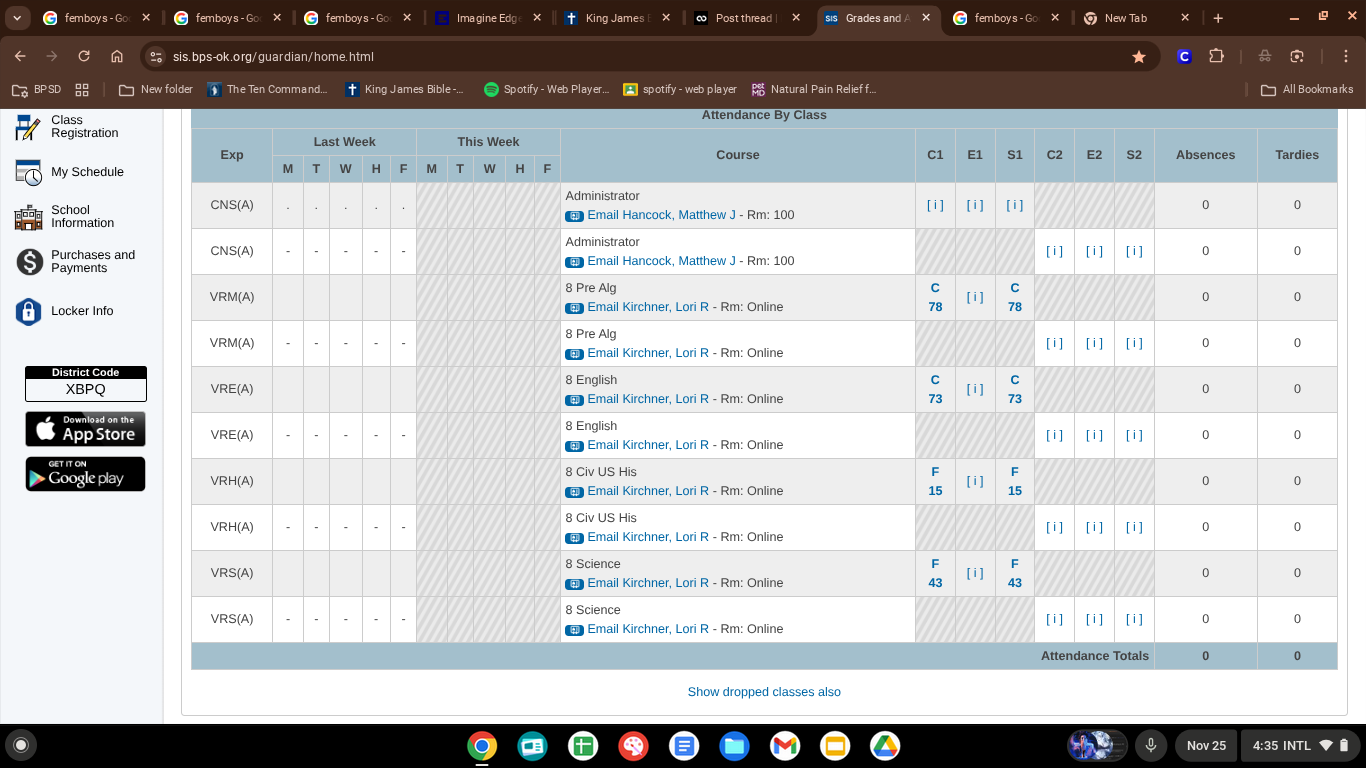This screenshot has width=1366, height=768.
Task: Switch to the King James Bible tab
Action: click(x=613, y=17)
